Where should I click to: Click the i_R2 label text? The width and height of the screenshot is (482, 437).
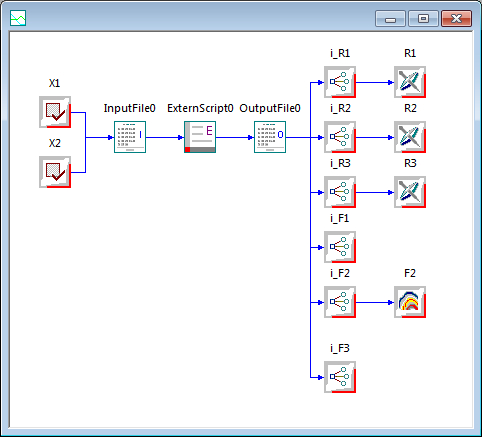[340, 108]
